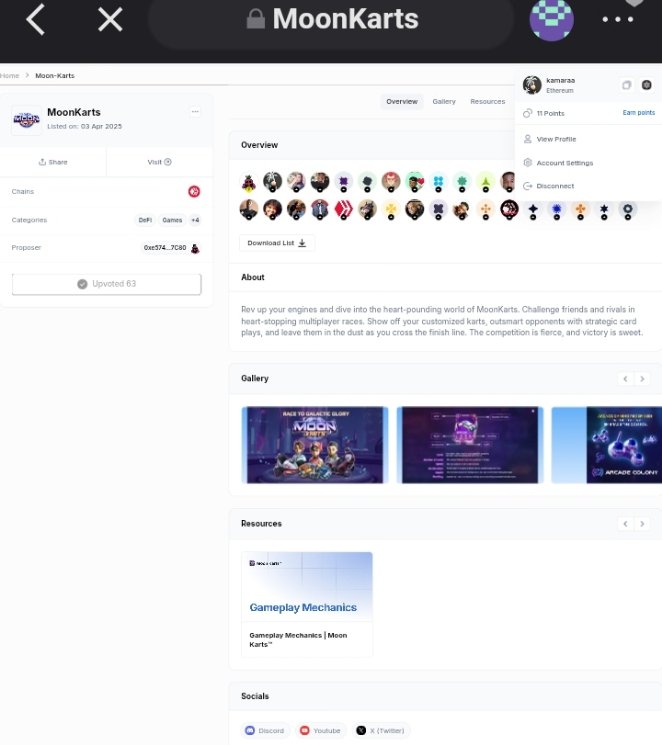
Task: Click the green triangle avatar
Action: pyautogui.click(x=485, y=181)
